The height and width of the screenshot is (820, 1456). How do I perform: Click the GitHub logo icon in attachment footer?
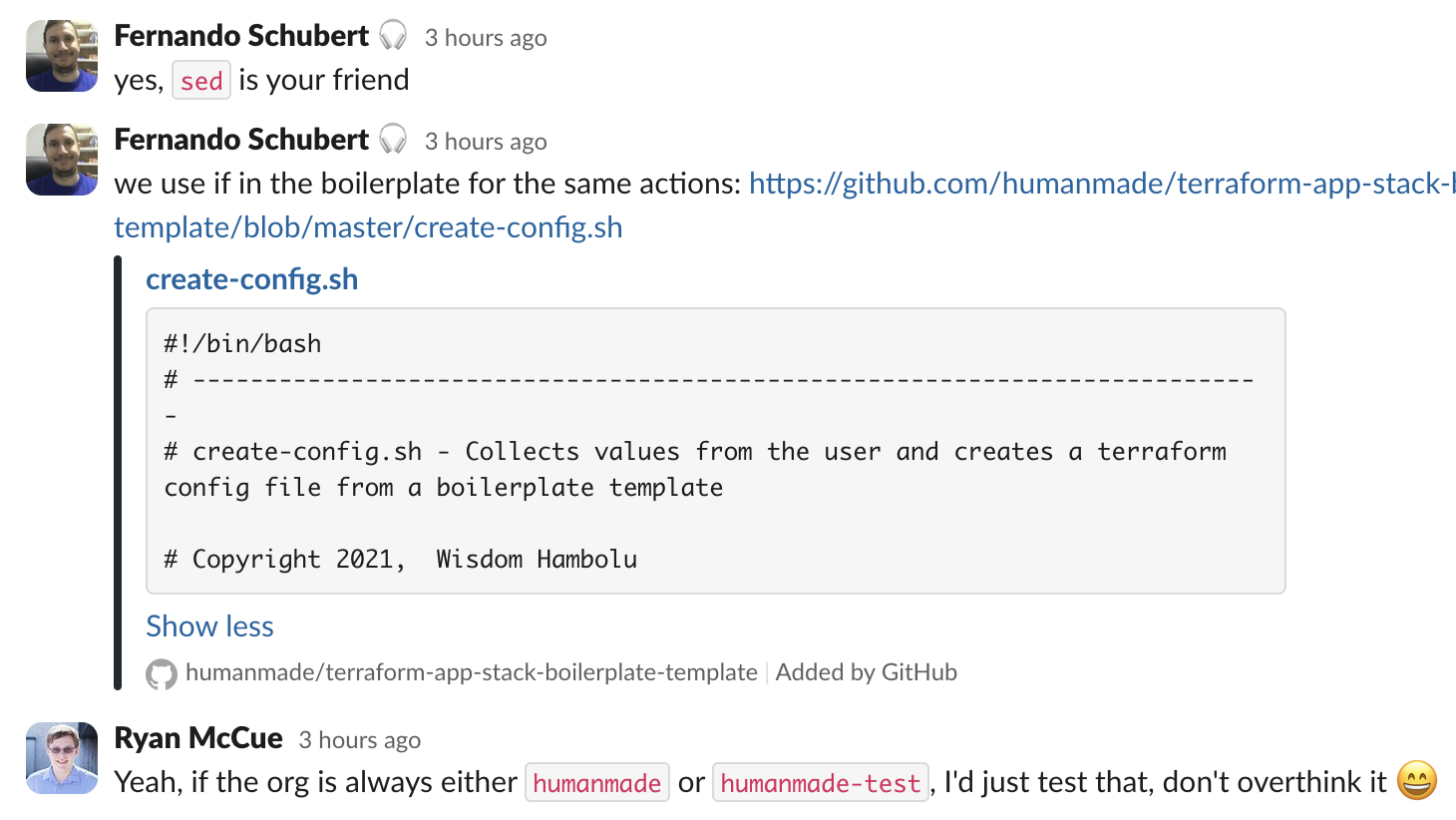(161, 674)
